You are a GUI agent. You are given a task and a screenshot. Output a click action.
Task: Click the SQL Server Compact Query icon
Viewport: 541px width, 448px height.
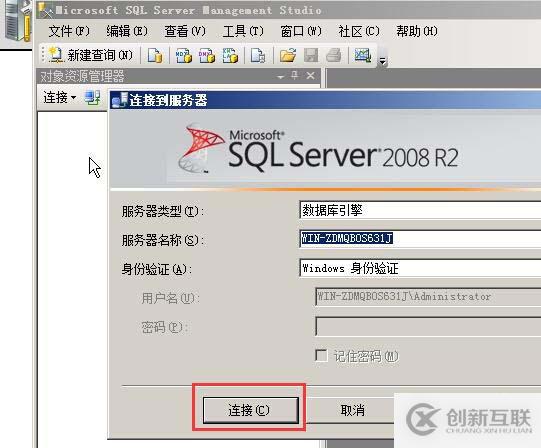[x=258, y=55]
